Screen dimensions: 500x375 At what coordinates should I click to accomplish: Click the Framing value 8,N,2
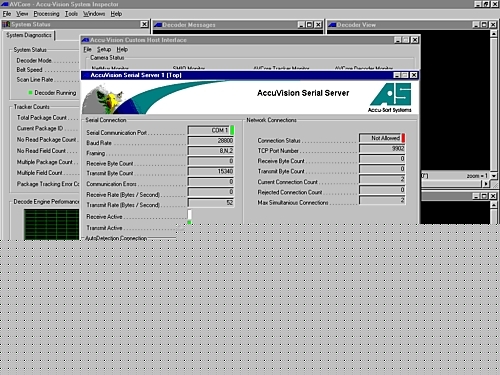click(x=211, y=151)
